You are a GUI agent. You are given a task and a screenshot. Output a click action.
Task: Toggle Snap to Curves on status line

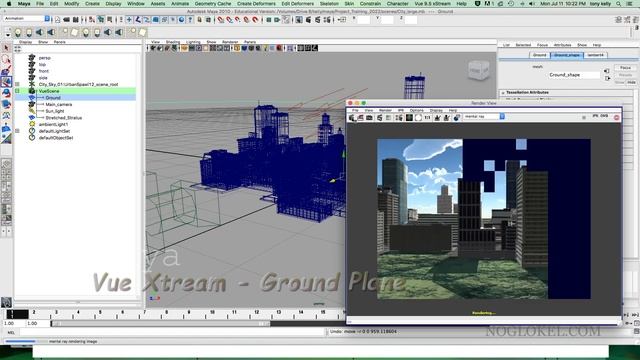pyautogui.click(x=229, y=19)
